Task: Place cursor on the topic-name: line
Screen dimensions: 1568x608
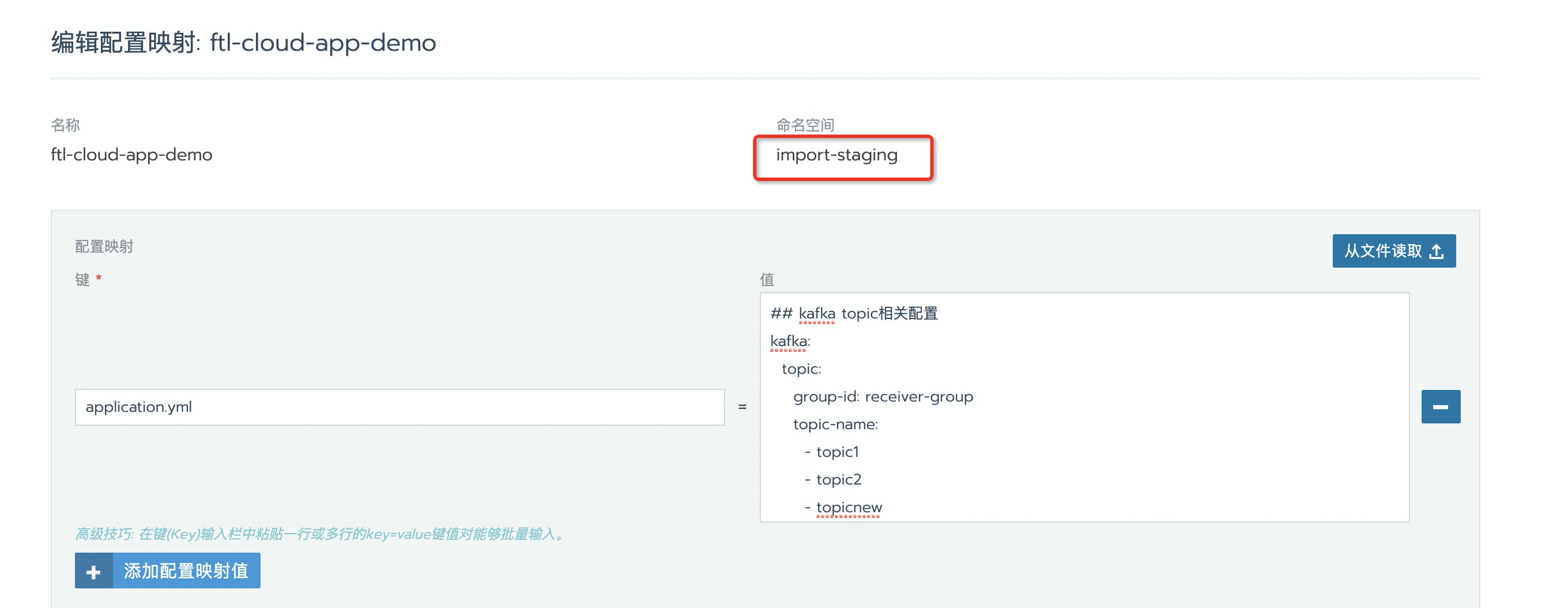Action: pyautogui.click(x=836, y=424)
